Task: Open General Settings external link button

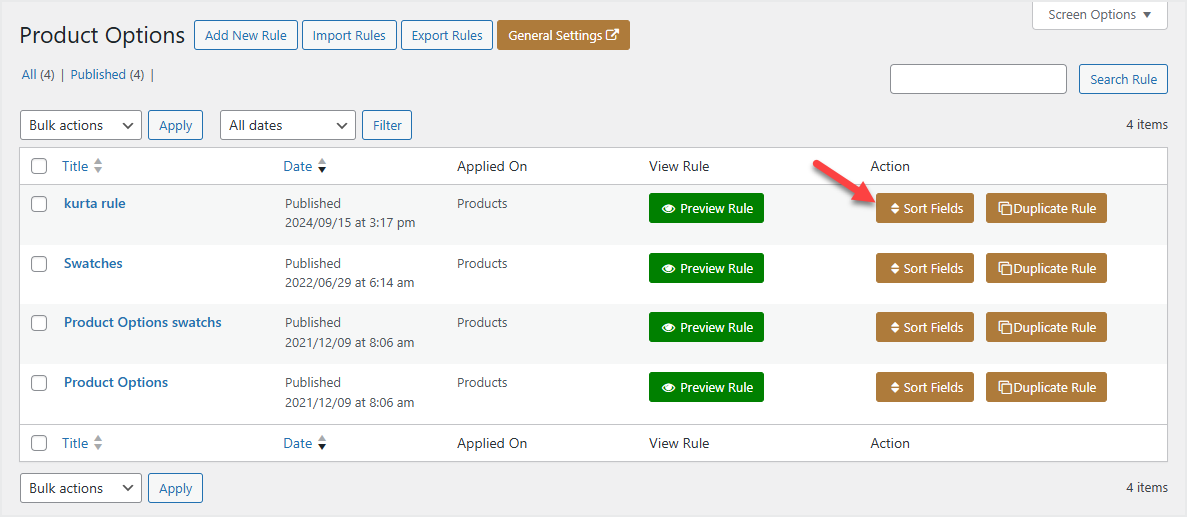Action: pyautogui.click(x=563, y=36)
